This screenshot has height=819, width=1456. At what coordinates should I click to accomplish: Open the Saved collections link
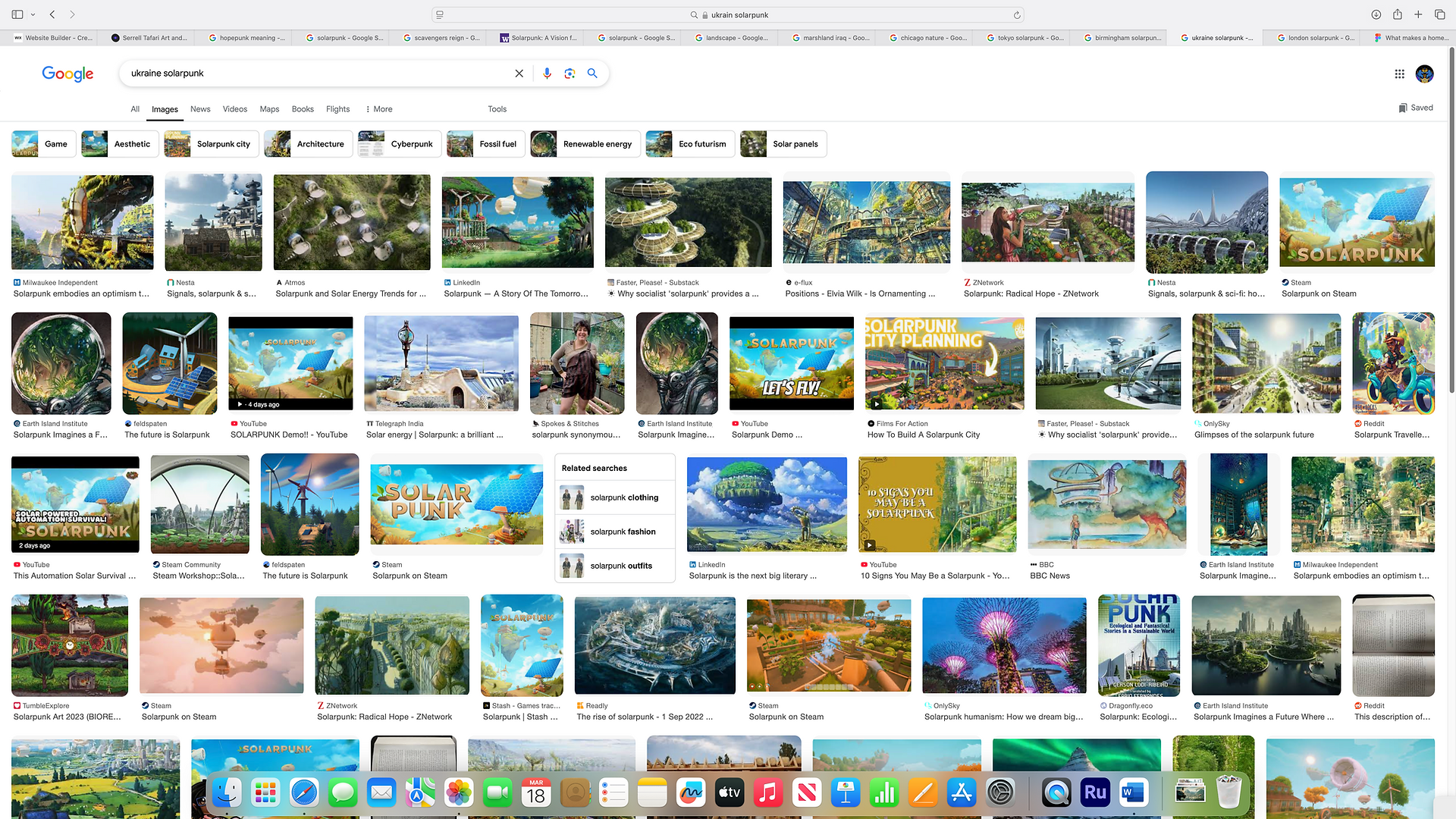pos(1416,108)
